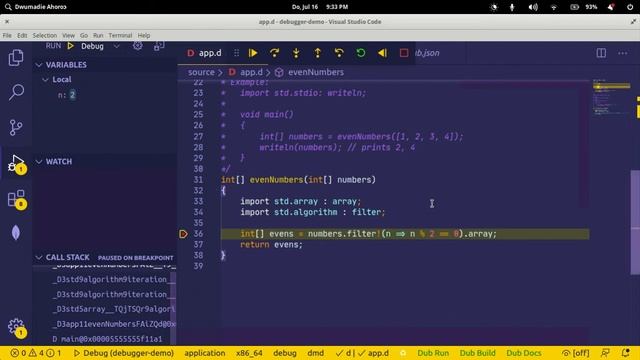Open the Manage gear in activity bar
640x360 pixels.
pyautogui.click(x=16, y=327)
